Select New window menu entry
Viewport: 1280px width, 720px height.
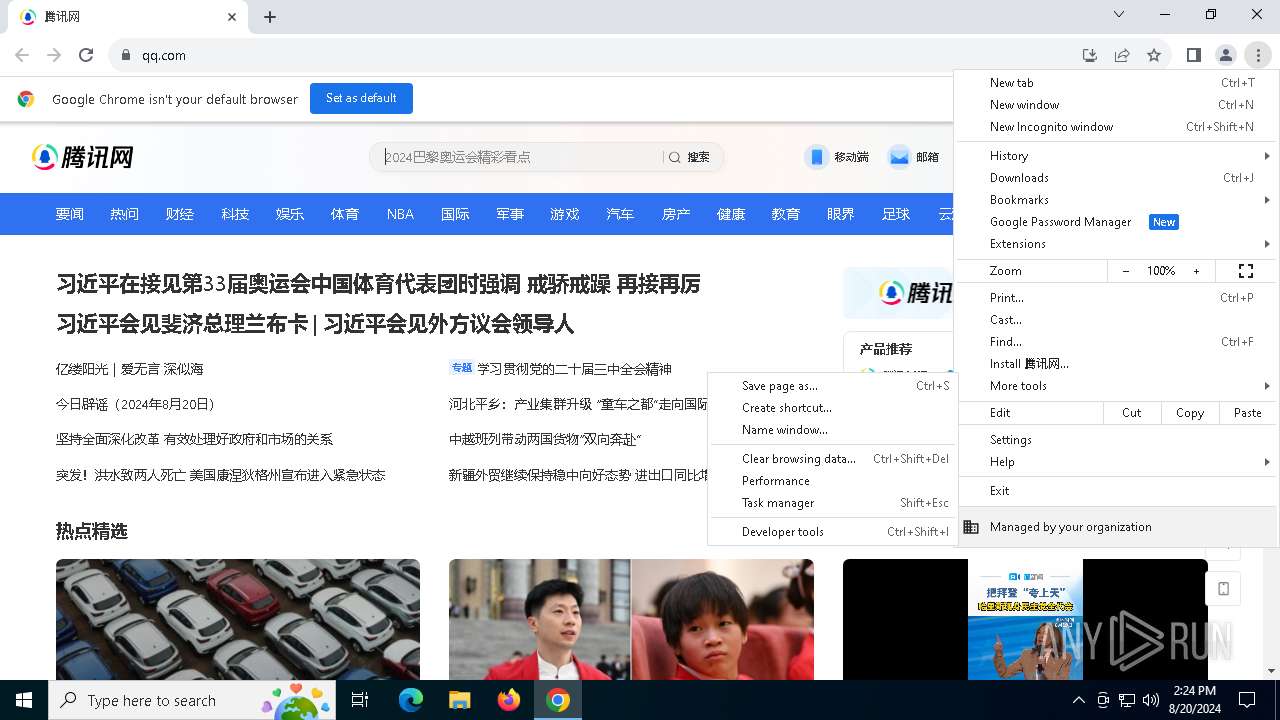(1117, 105)
